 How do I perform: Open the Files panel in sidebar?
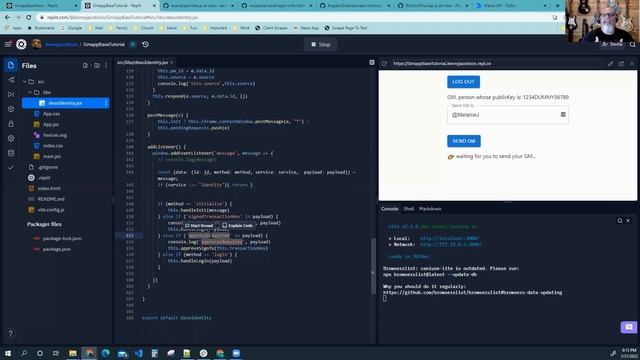(x=11, y=65)
